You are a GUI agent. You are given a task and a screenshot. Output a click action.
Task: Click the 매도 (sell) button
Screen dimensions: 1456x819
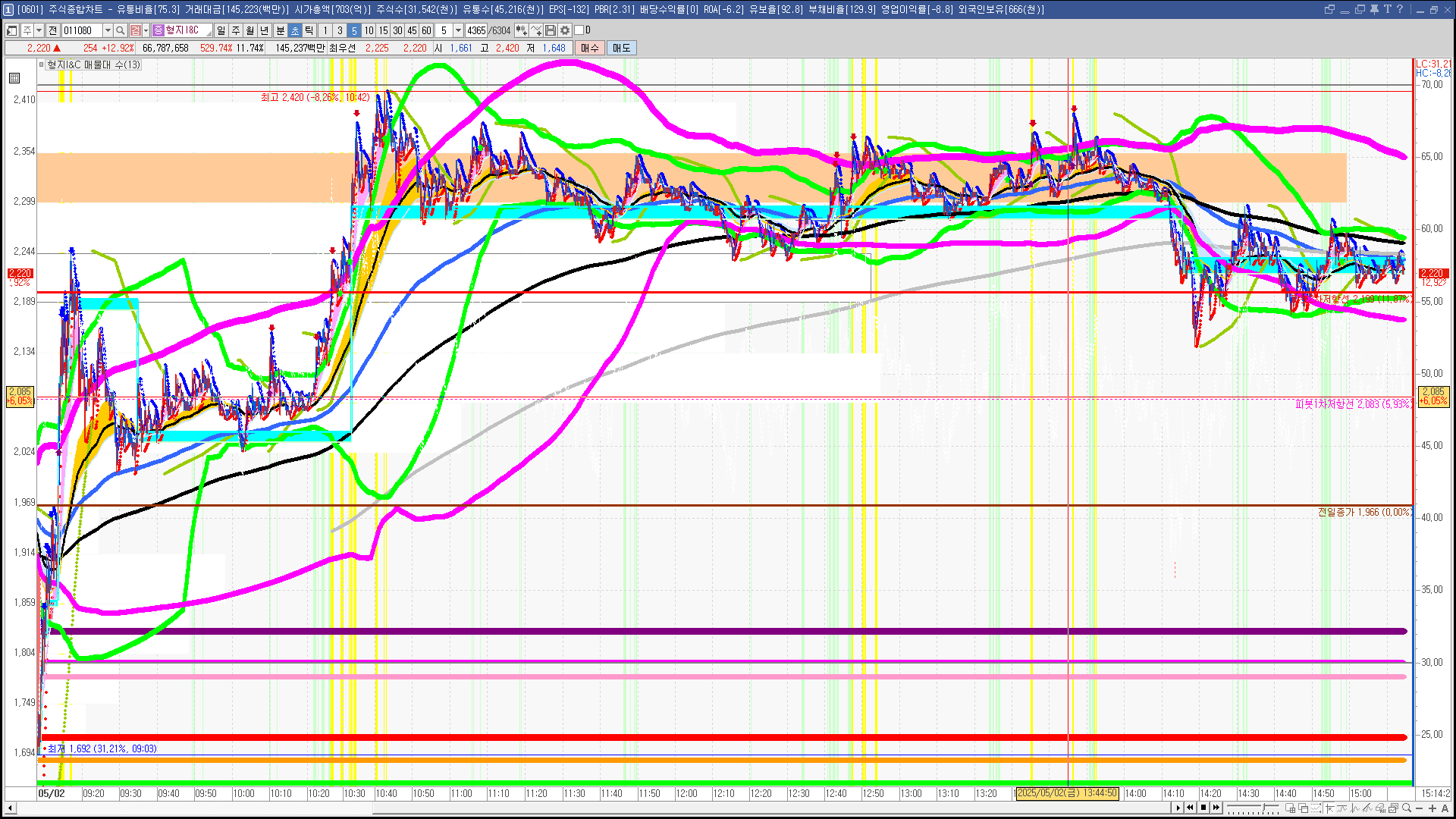click(x=622, y=48)
